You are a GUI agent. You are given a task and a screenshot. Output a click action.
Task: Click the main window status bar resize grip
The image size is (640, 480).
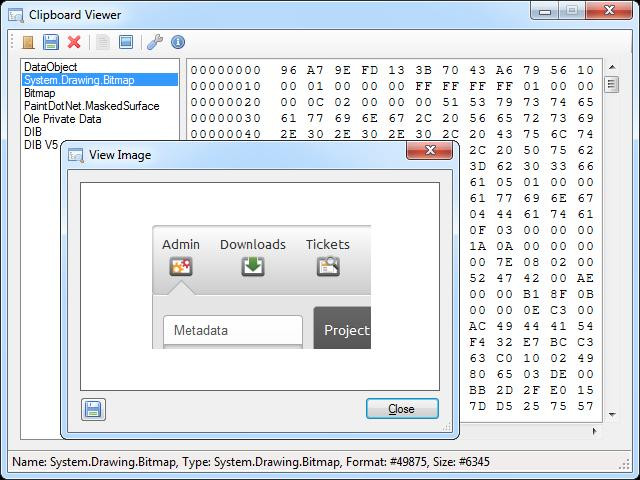point(624,464)
